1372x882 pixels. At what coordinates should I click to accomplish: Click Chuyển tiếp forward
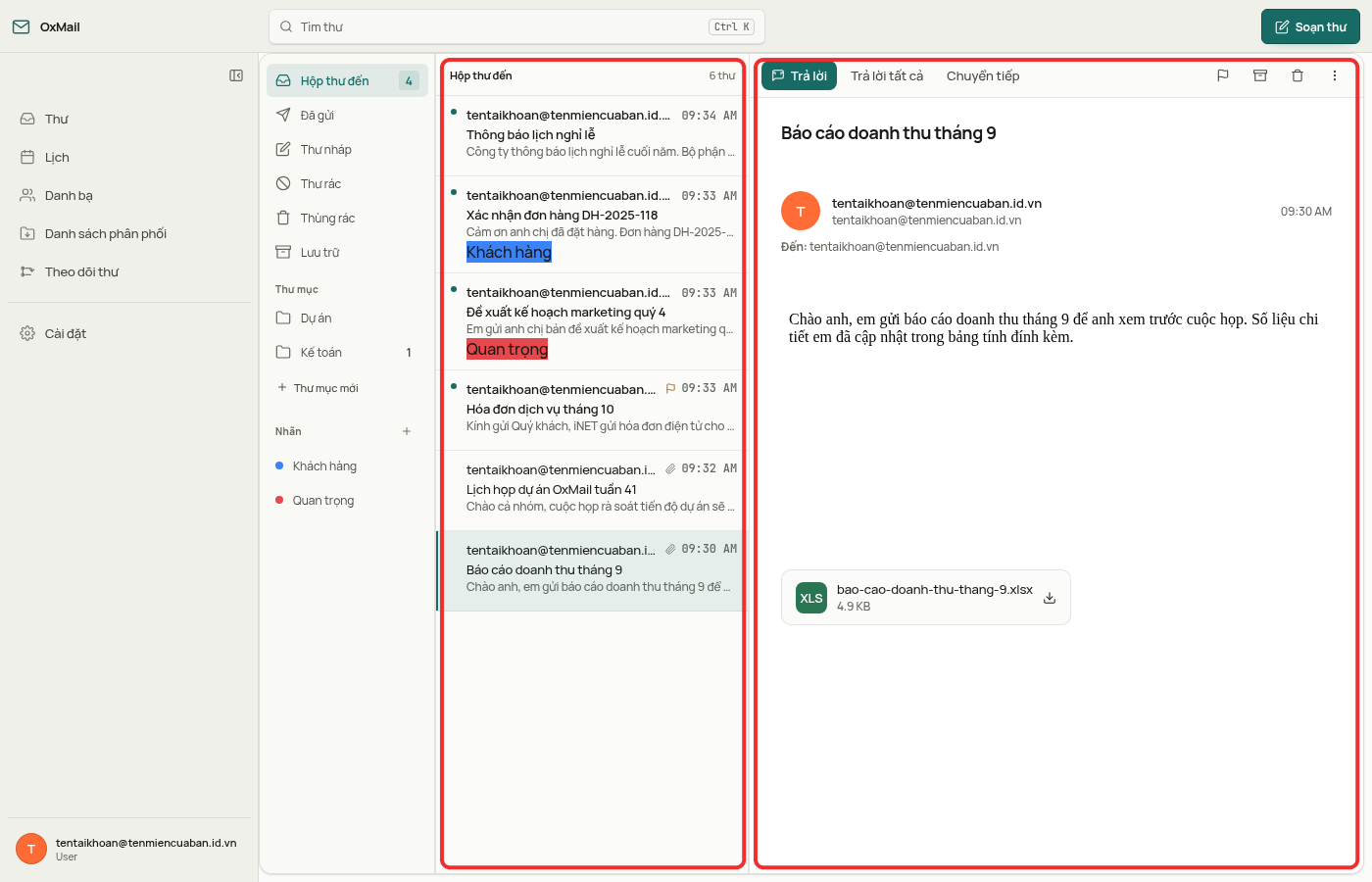(983, 75)
